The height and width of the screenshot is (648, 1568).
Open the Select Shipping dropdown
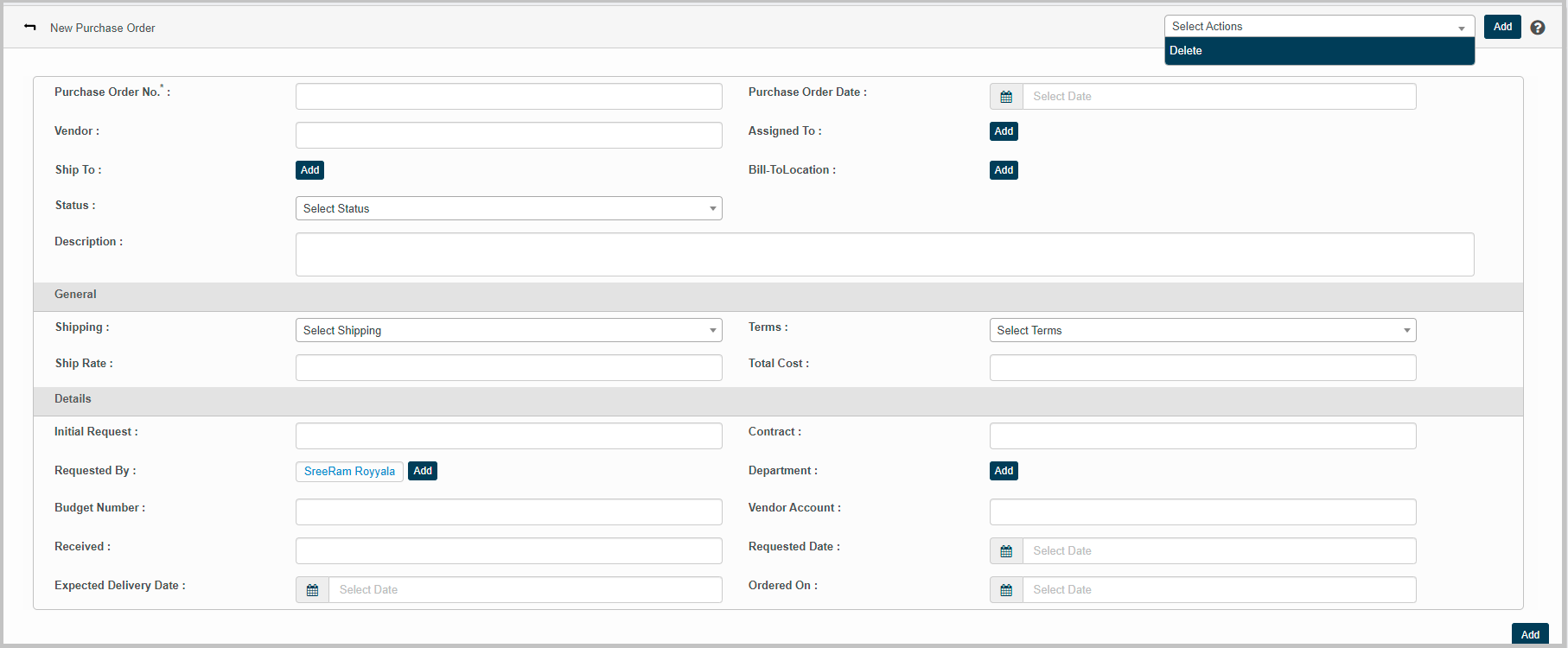[508, 331]
